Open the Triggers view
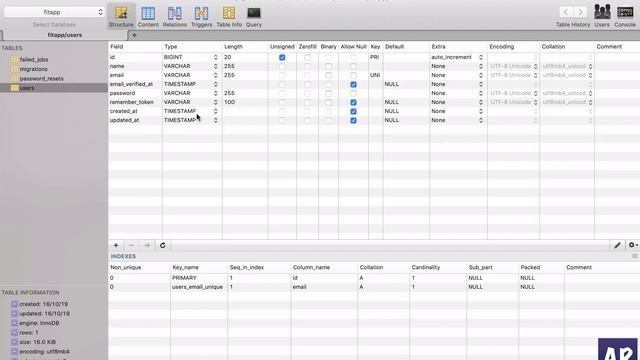The height and width of the screenshot is (360, 640). (201, 17)
